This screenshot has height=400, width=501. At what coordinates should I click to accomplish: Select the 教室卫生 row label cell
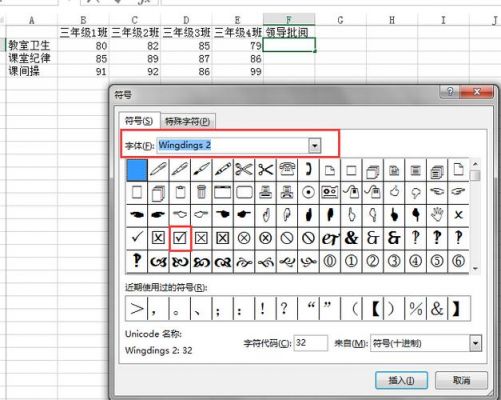[x=32, y=45]
